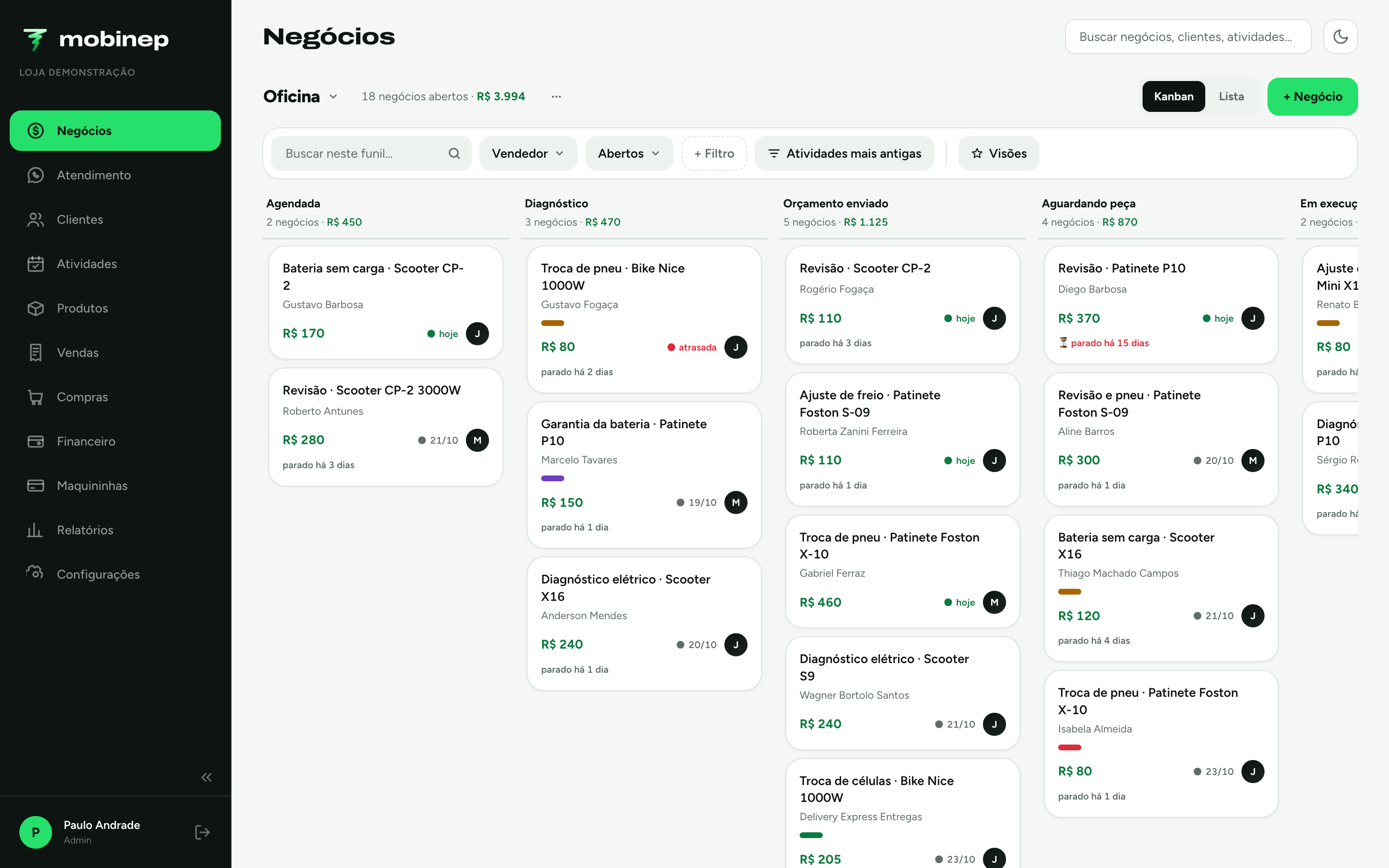Screen dimensions: 1389x868
Task: Open the Bateria sem carga Scooter CP-2 card
Action: tap(386, 302)
